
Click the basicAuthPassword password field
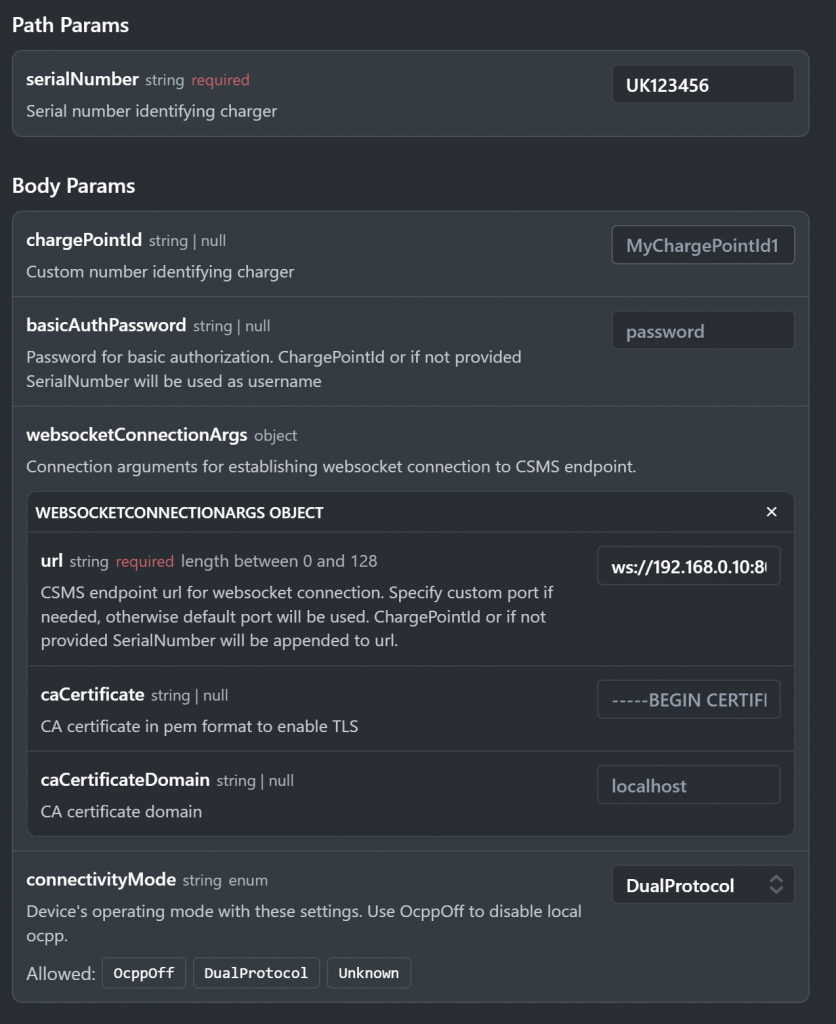(x=702, y=331)
